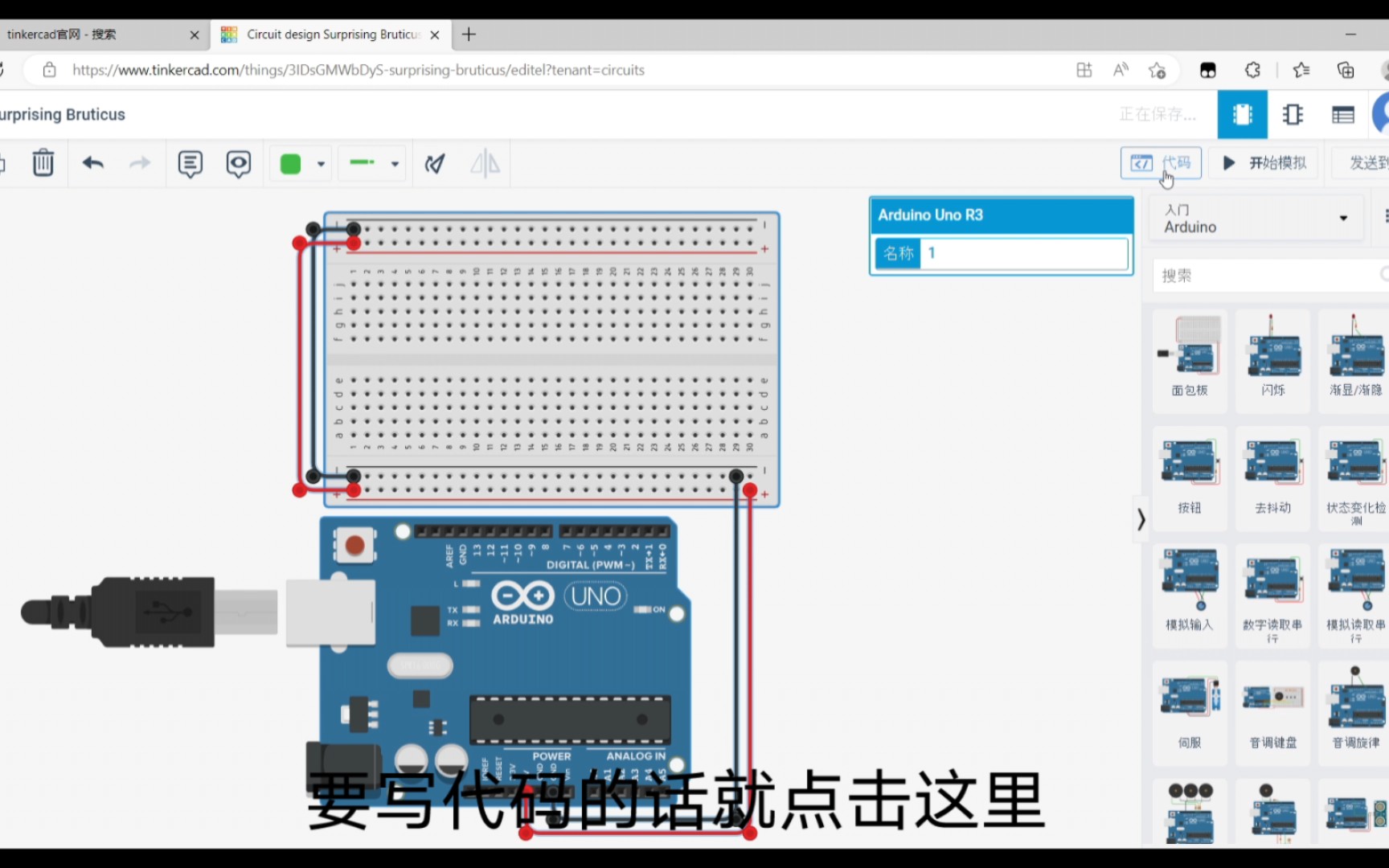Select the 渐显/渐隐 fade starter
Image resolution: width=1389 pixels, height=868 pixels.
tap(1355, 360)
